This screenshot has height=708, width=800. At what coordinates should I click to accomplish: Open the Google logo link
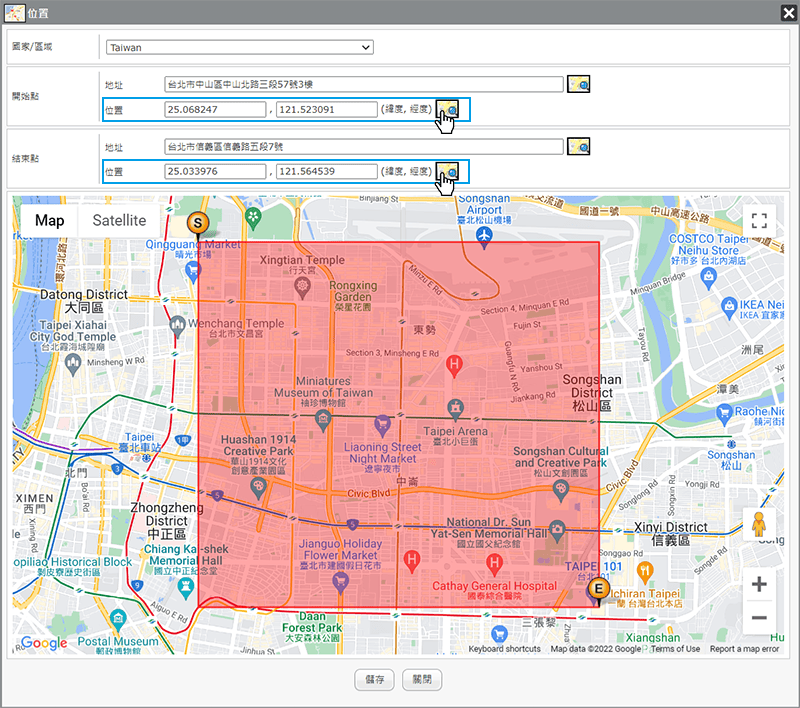(x=44, y=643)
